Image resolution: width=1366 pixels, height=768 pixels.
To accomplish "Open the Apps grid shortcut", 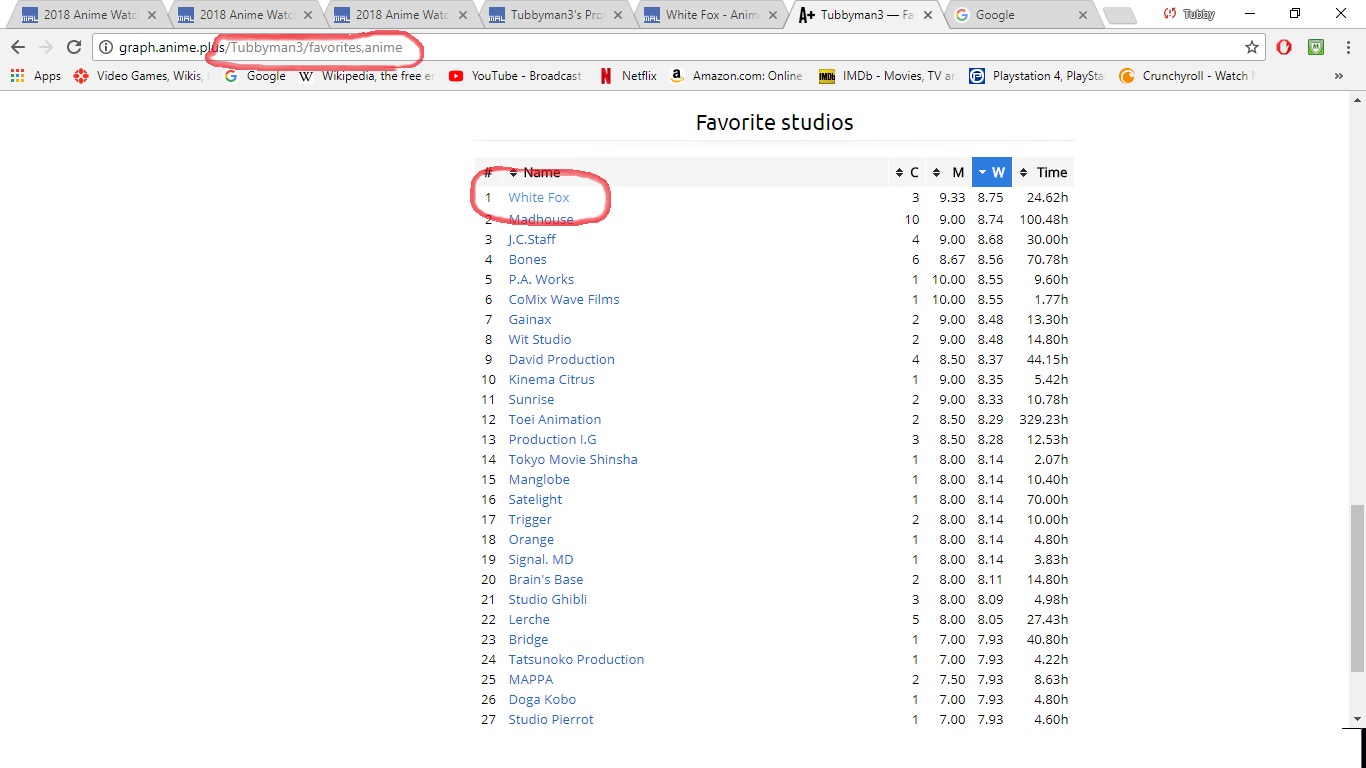I will coord(36,76).
